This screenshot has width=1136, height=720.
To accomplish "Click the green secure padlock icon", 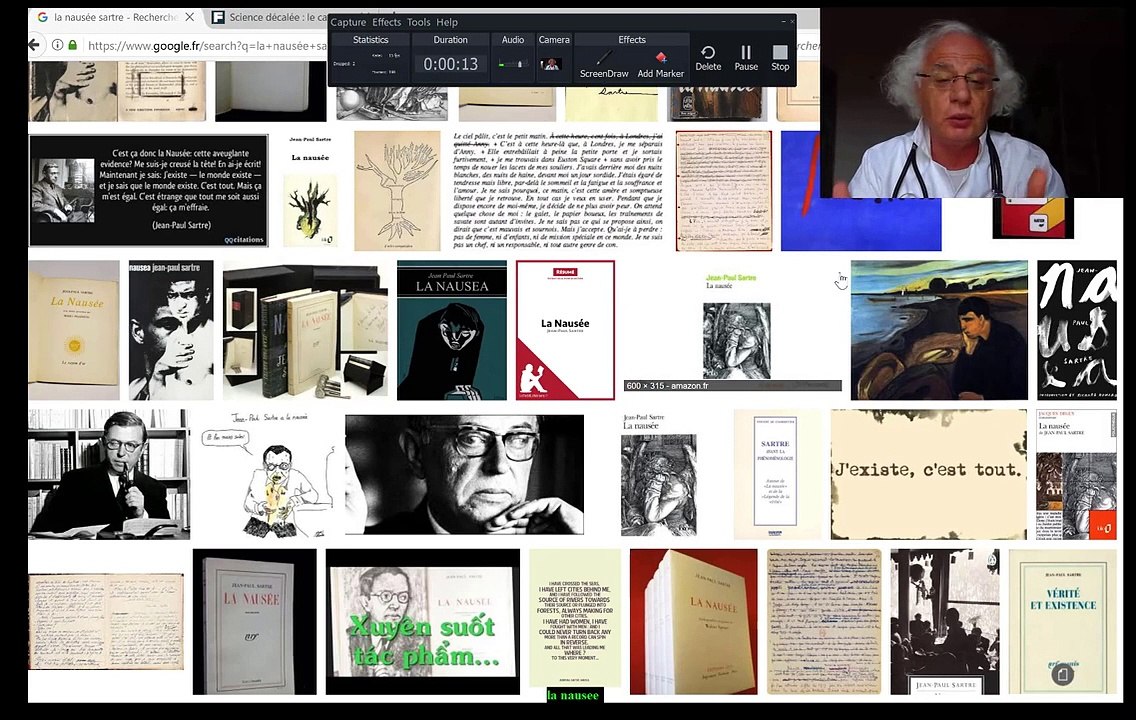I will pos(72,45).
